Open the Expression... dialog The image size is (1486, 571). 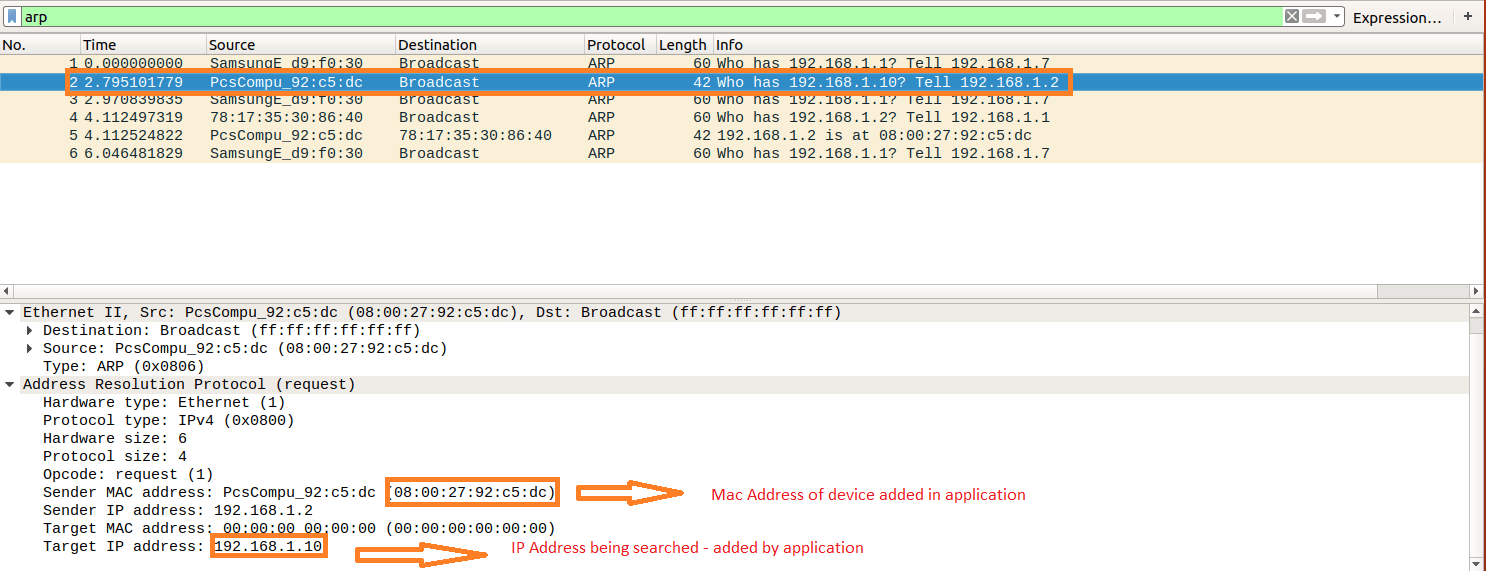[1397, 18]
